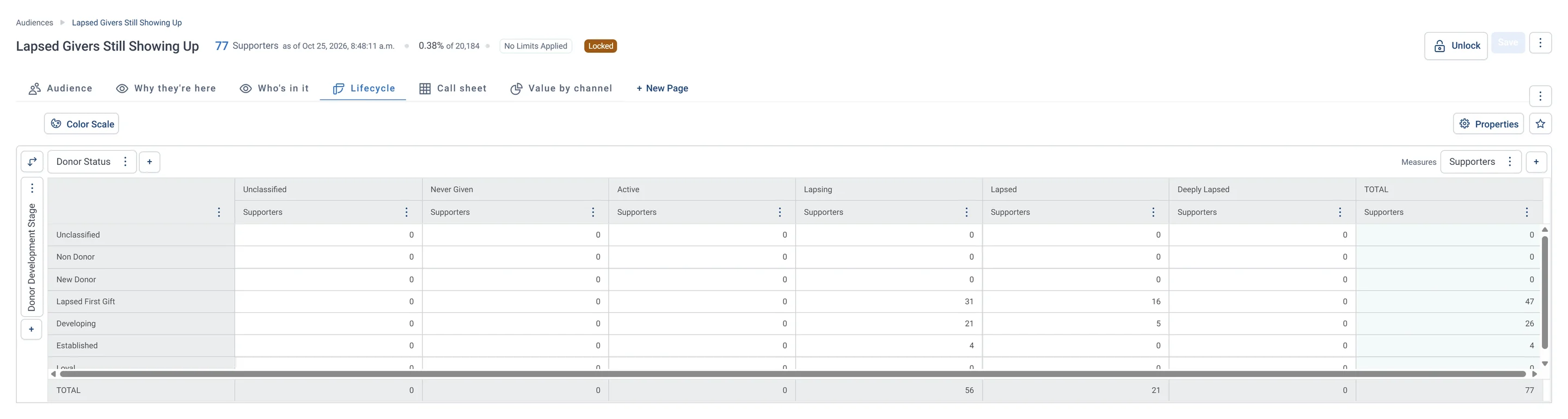This screenshot has height=419, width=1568.
Task: Open the Properties panel
Action: (1489, 124)
